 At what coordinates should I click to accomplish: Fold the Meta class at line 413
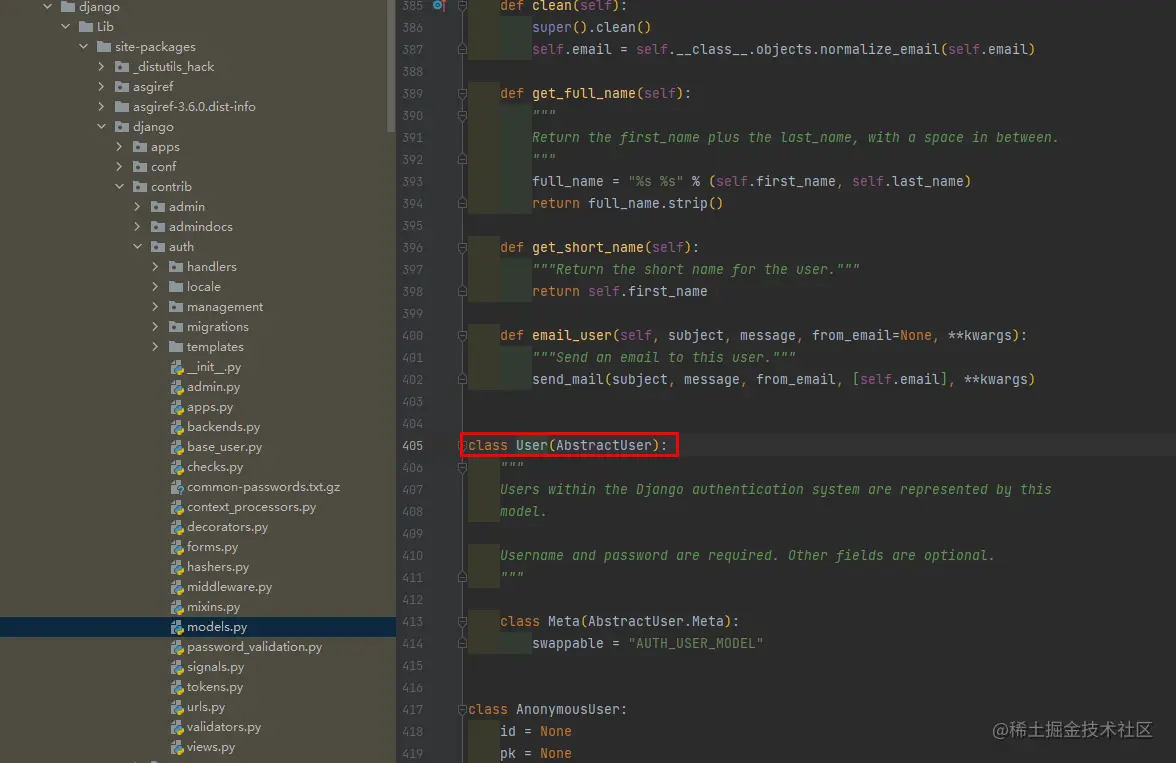click(x=462, y=622)
